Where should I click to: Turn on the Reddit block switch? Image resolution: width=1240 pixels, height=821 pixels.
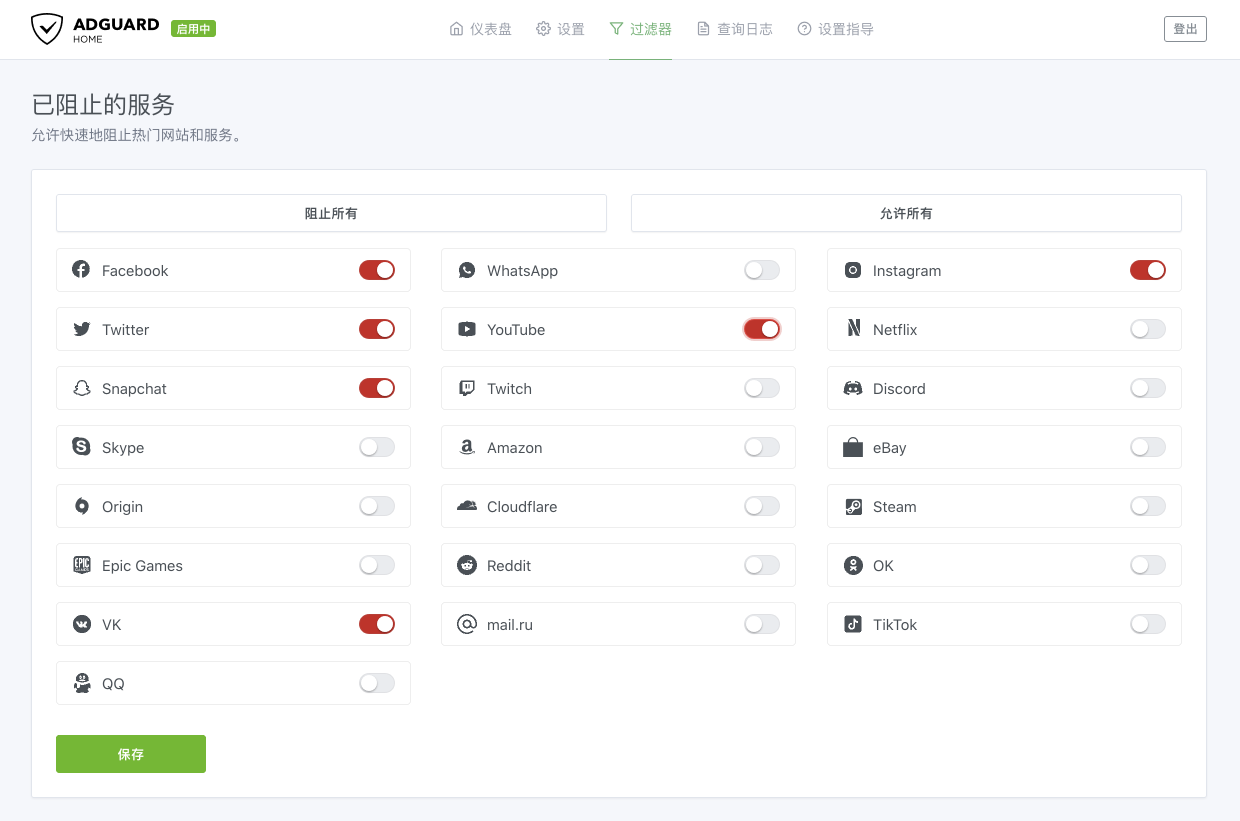pyautogui.click(x=762, y=565)
